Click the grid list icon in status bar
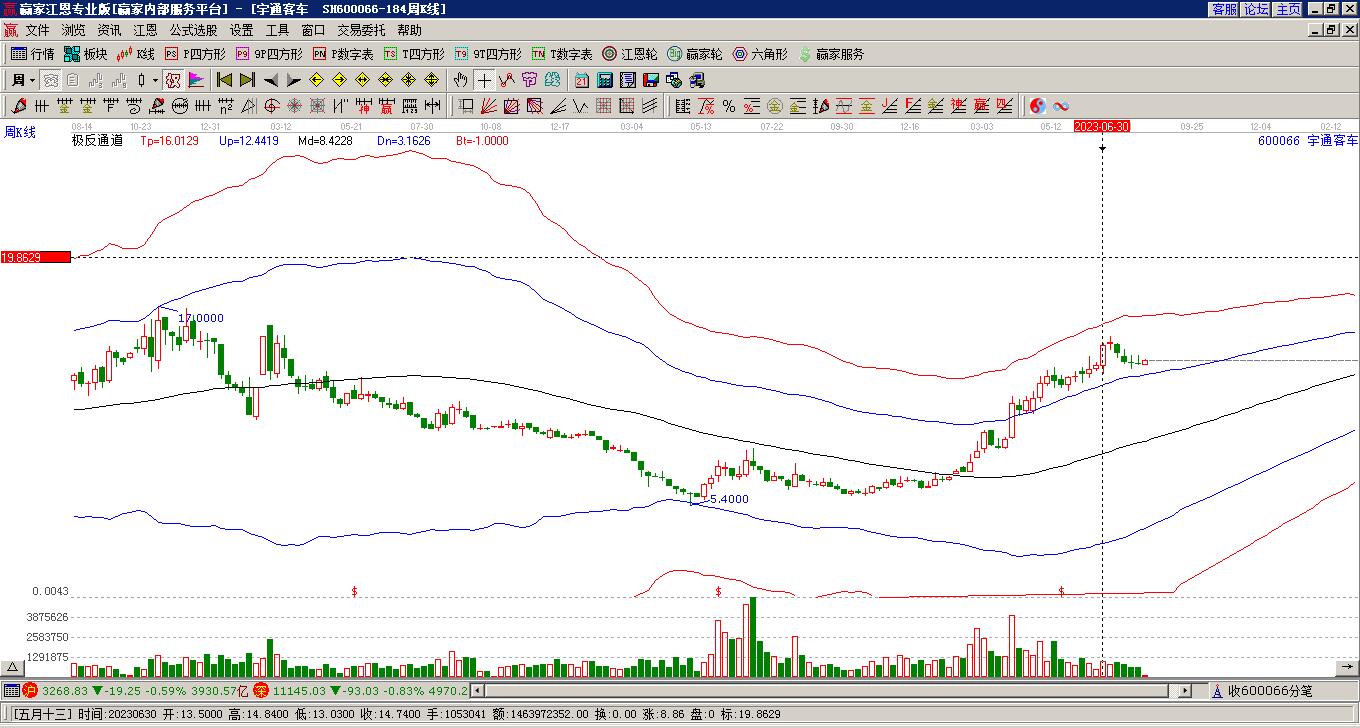The image size is (1360, 728). point(11,690)
